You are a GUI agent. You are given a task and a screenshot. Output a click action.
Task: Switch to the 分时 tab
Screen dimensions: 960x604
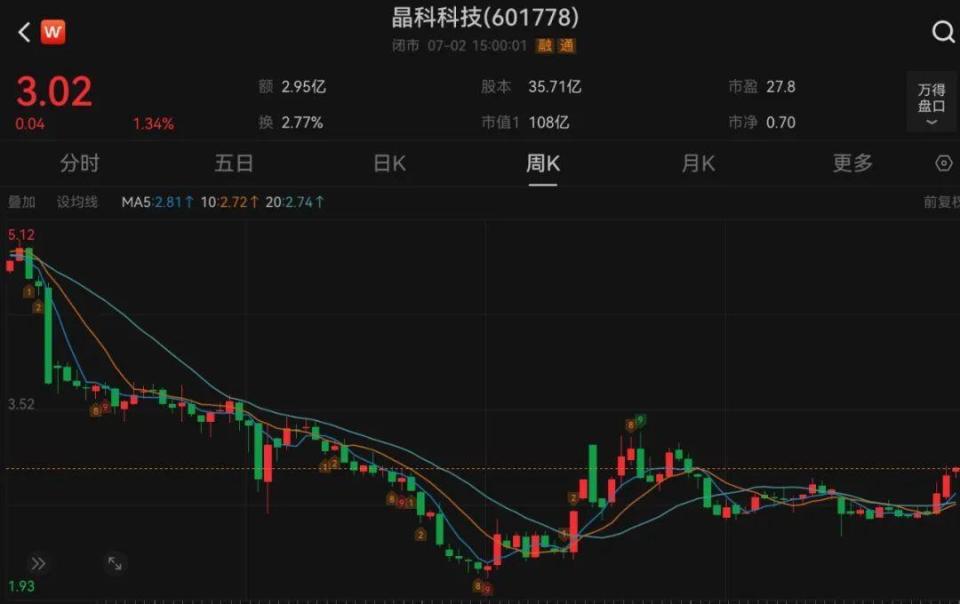[x=80, y=163]
